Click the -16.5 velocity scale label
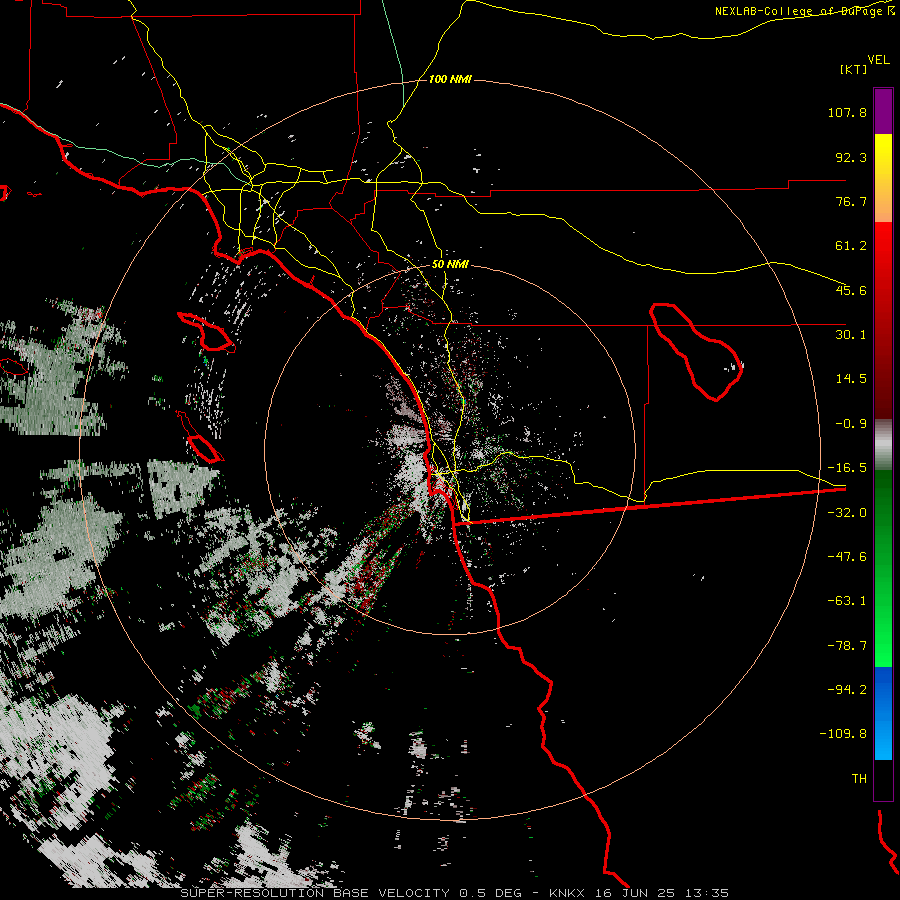 pyautogui.click(x=847, y=468)
